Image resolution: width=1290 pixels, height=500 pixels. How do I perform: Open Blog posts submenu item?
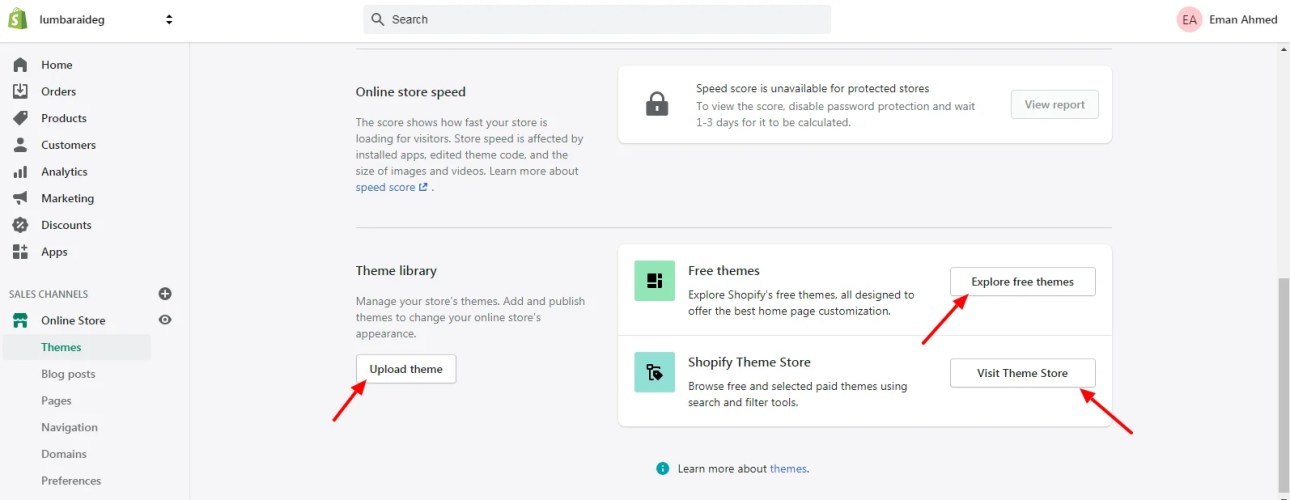pyautogui.click(x=68, y=374)
